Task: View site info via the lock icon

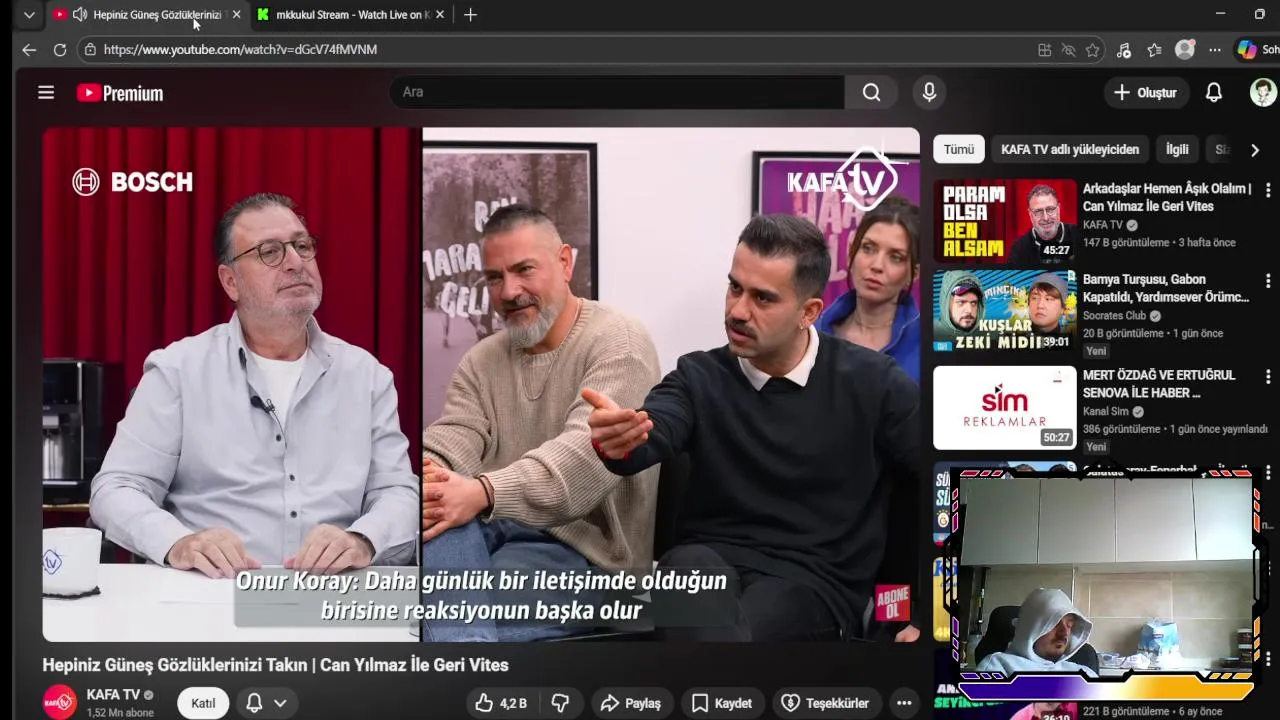Action: coord(90,49)
